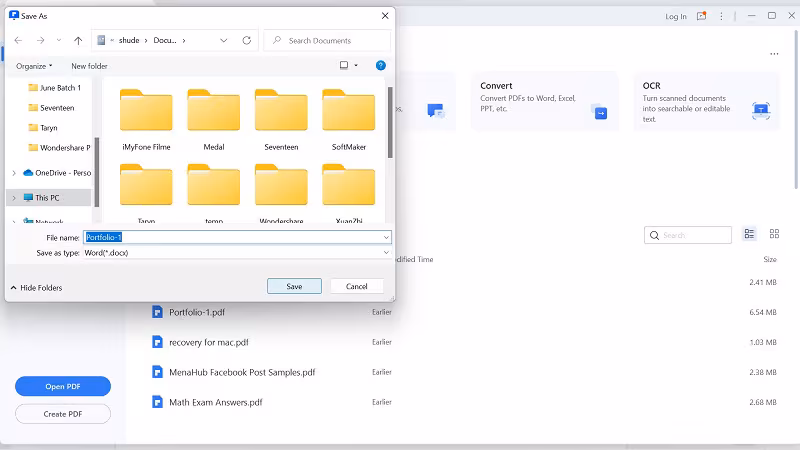Go forward in the Save As dialog
This screenshot has width=800, height=450.
tap(40, 40)
